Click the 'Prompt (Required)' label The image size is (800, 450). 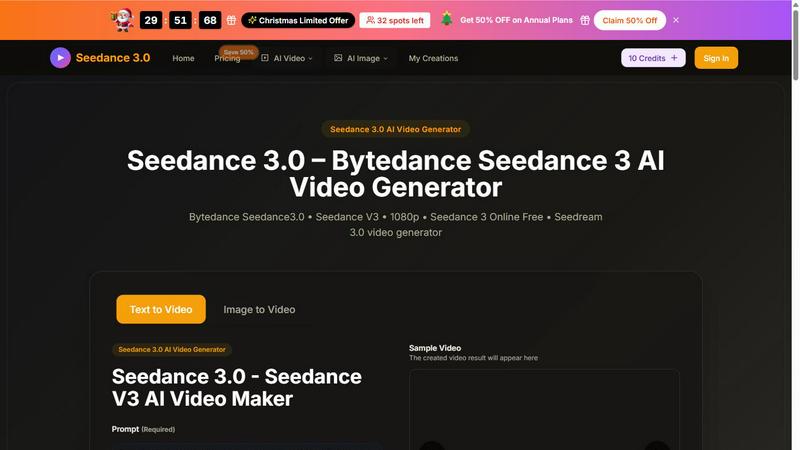pos(143,429)
